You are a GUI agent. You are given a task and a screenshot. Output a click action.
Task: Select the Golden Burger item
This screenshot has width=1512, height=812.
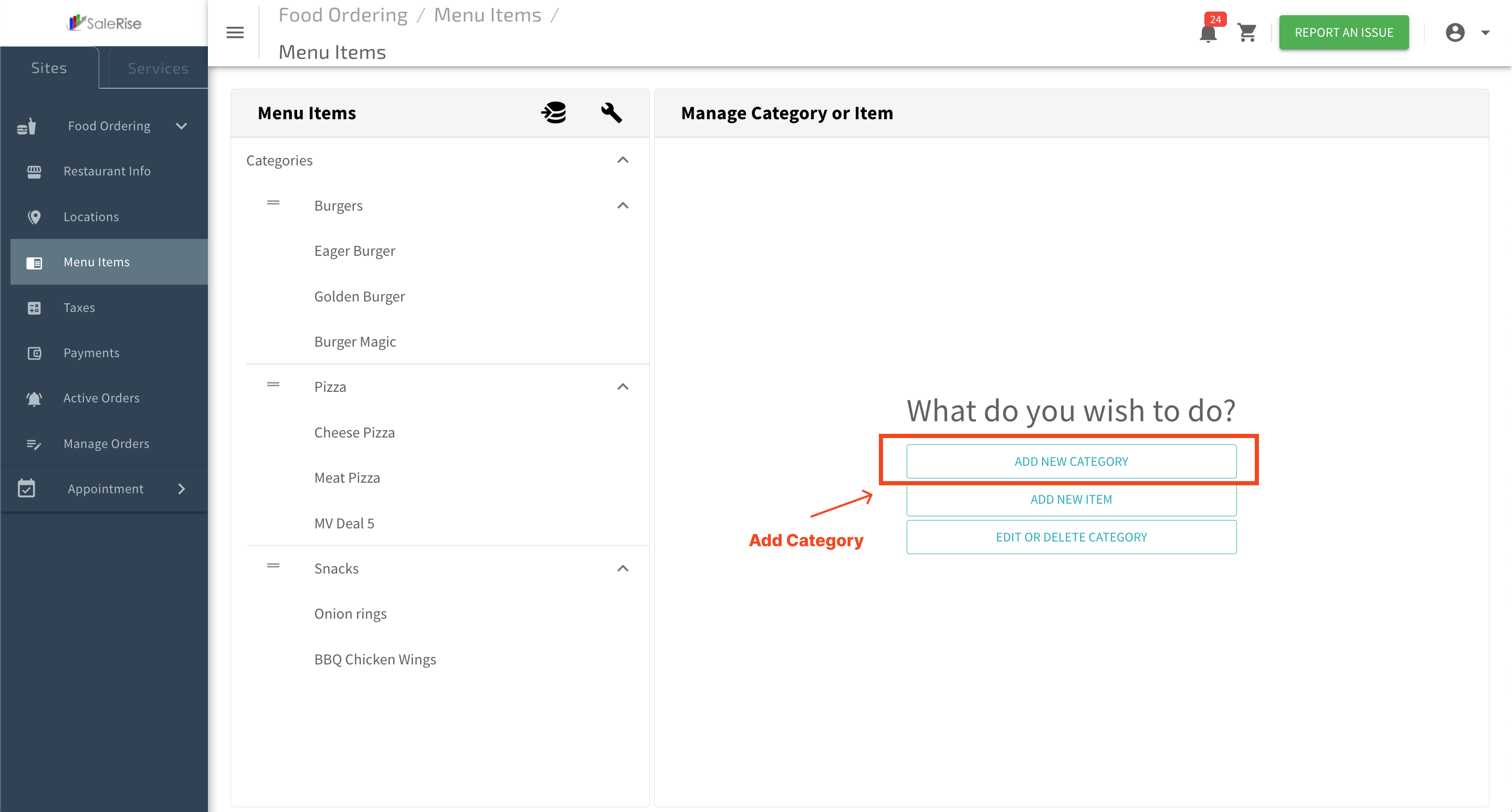tap(359, 297)
